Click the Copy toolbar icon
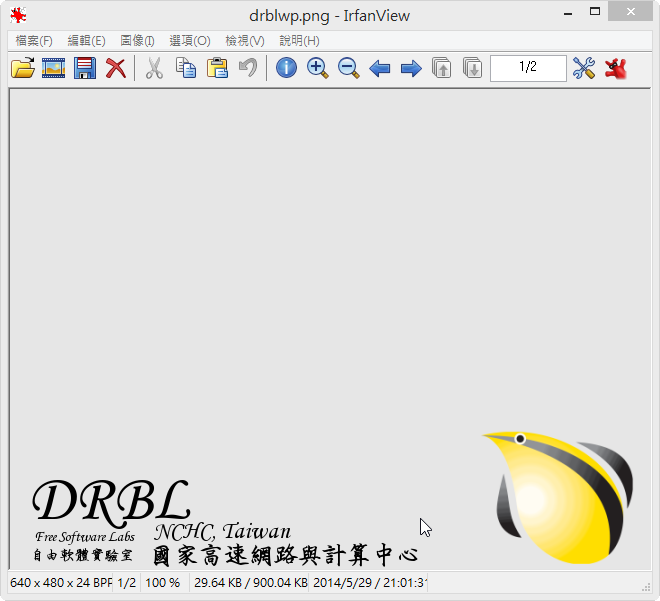 [185, 68]
